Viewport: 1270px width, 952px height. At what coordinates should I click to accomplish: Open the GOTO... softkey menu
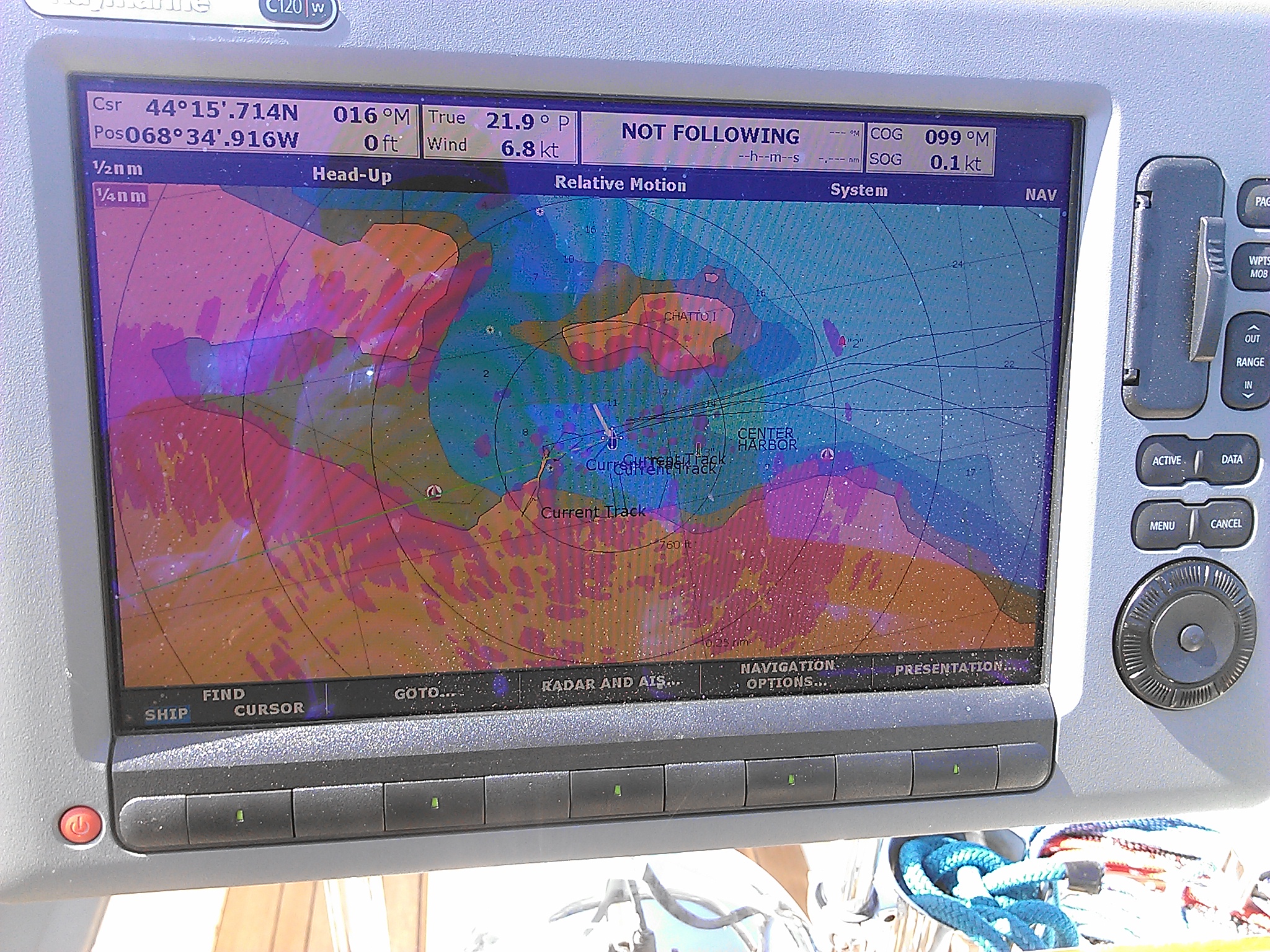coord(424,692)
